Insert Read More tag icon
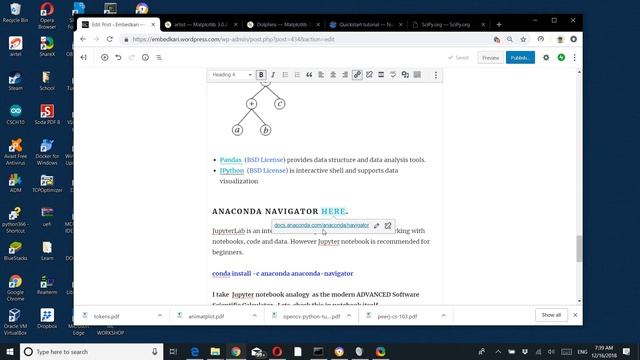 (381, 75)
